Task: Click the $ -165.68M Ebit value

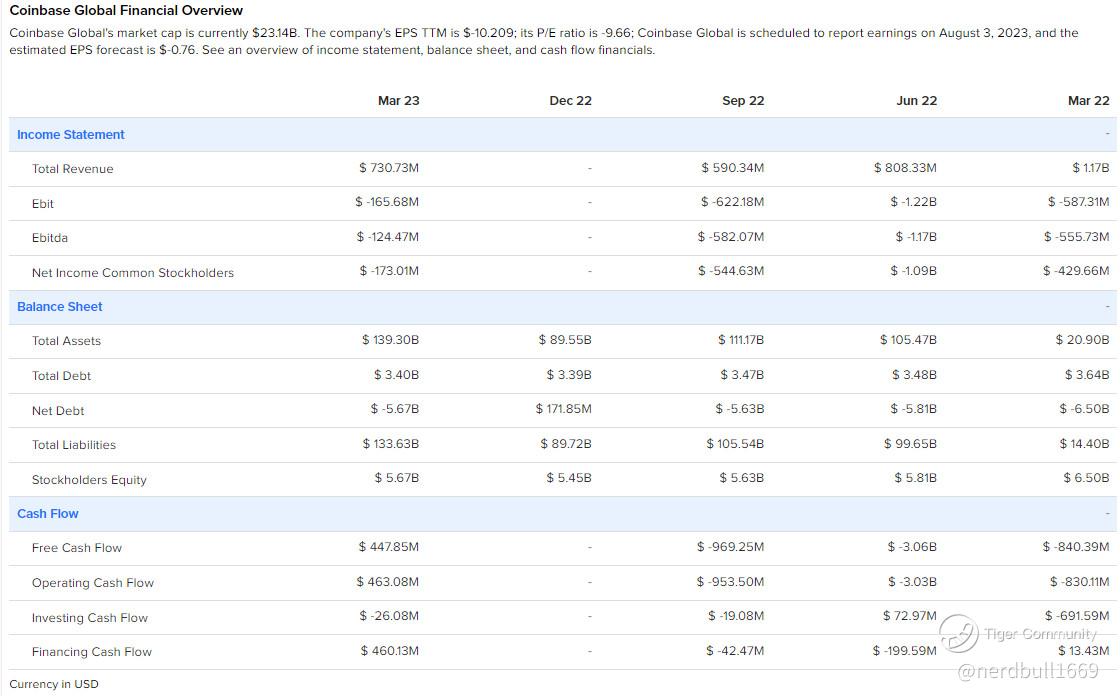Action: point(387,202)
